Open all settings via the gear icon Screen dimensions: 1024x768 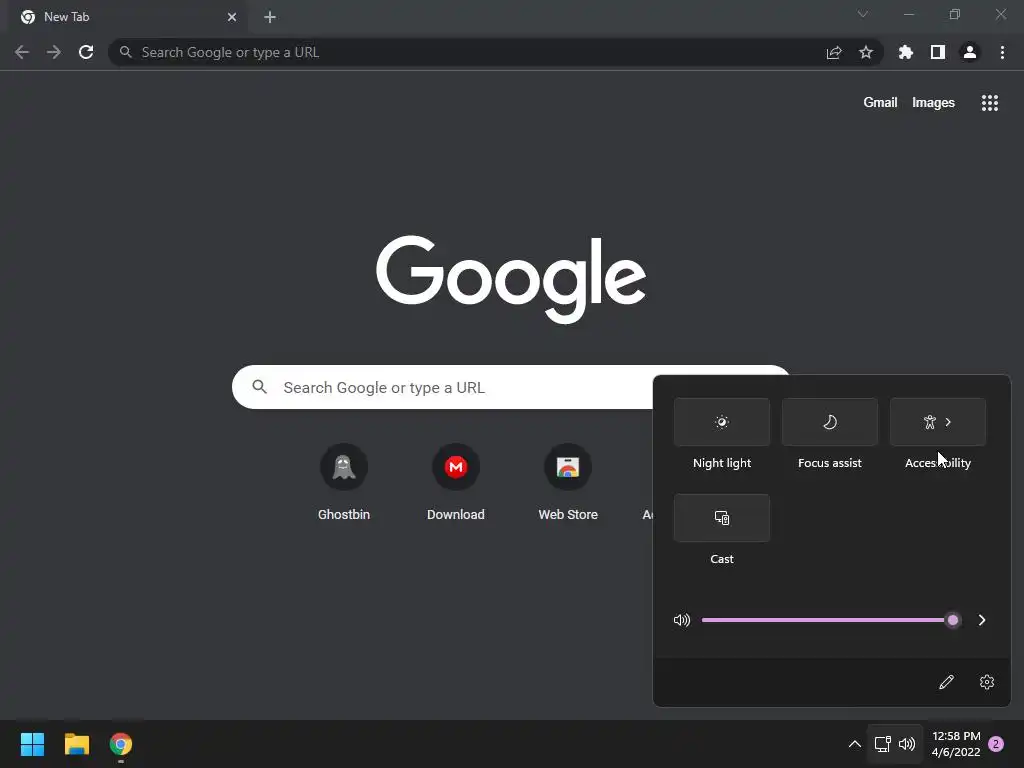click(987, 682)
